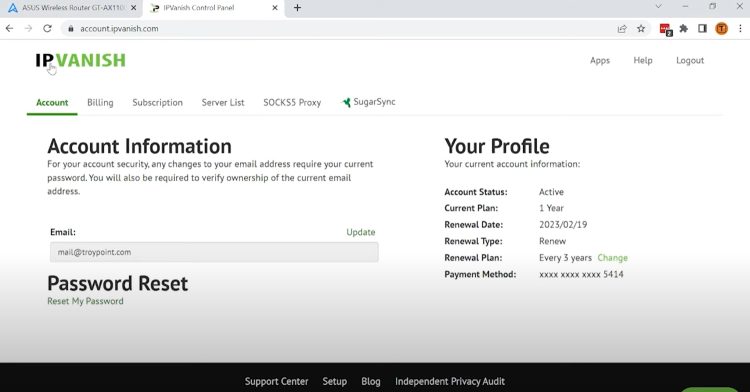Image resolution: width=750 pixels, height=392 pixels.
Task: Click the IPVanish logo
Action: 80,60
